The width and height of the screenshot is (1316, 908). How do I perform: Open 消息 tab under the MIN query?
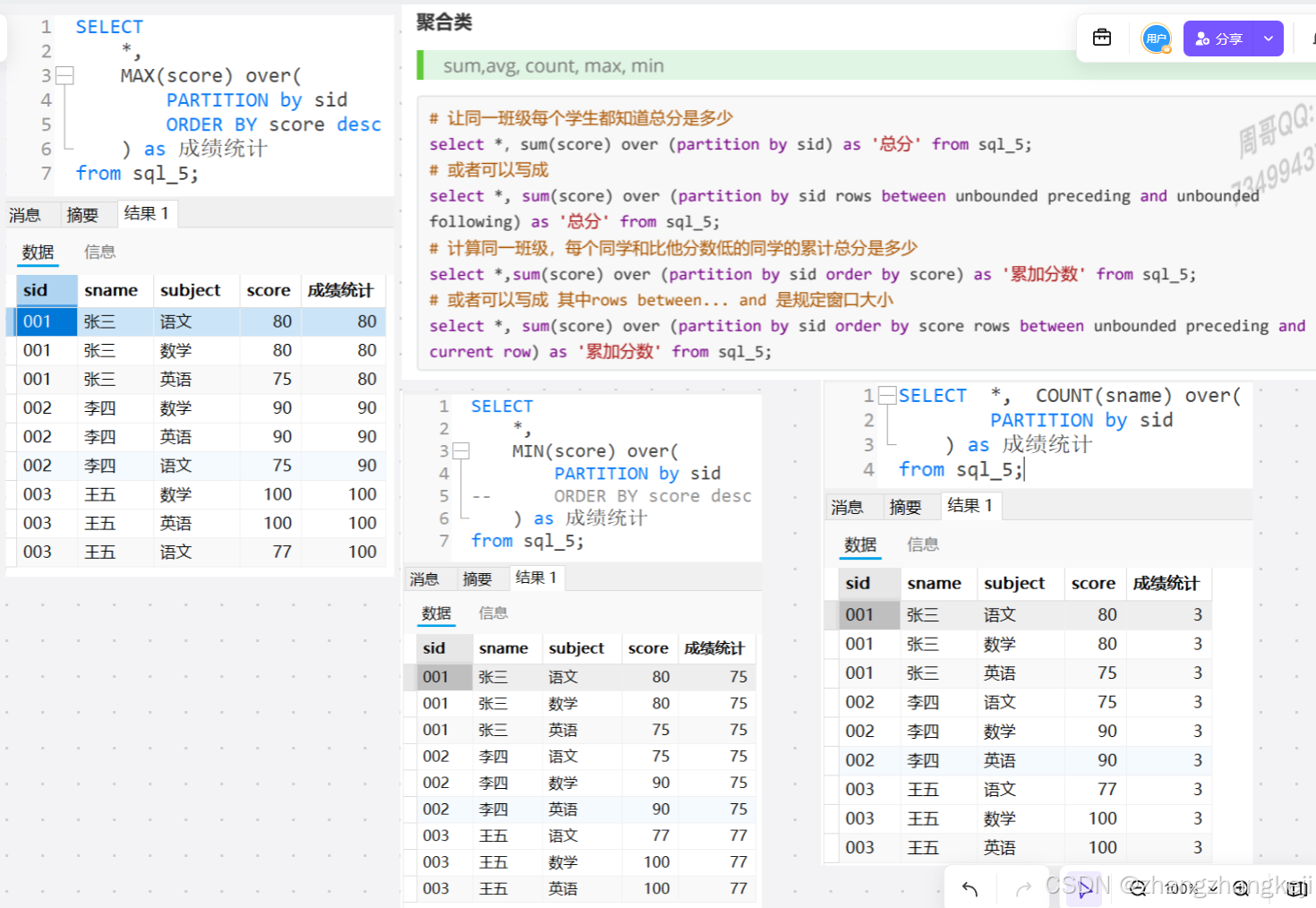(x=424, y=579)
